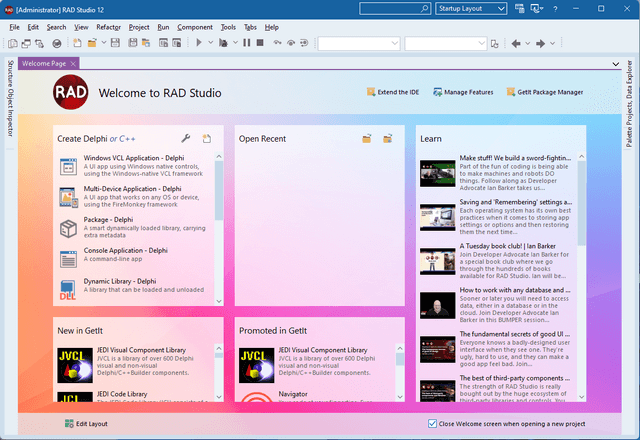Expand the second empty toolbar combo box

tap(481, 43)
